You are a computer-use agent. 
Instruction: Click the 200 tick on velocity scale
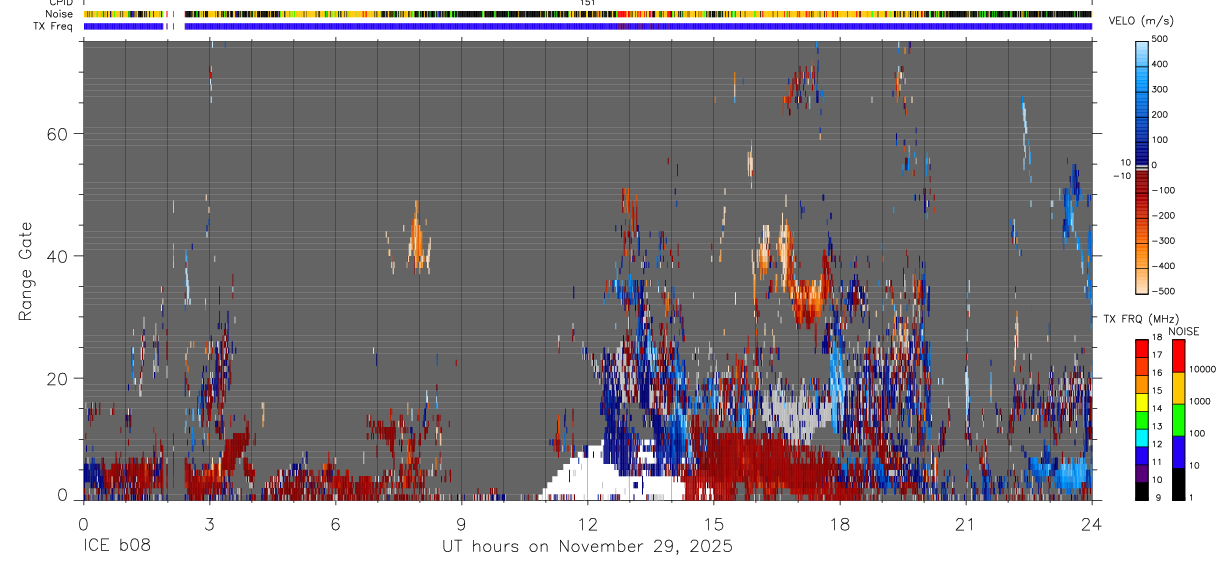click(1161, 114)
